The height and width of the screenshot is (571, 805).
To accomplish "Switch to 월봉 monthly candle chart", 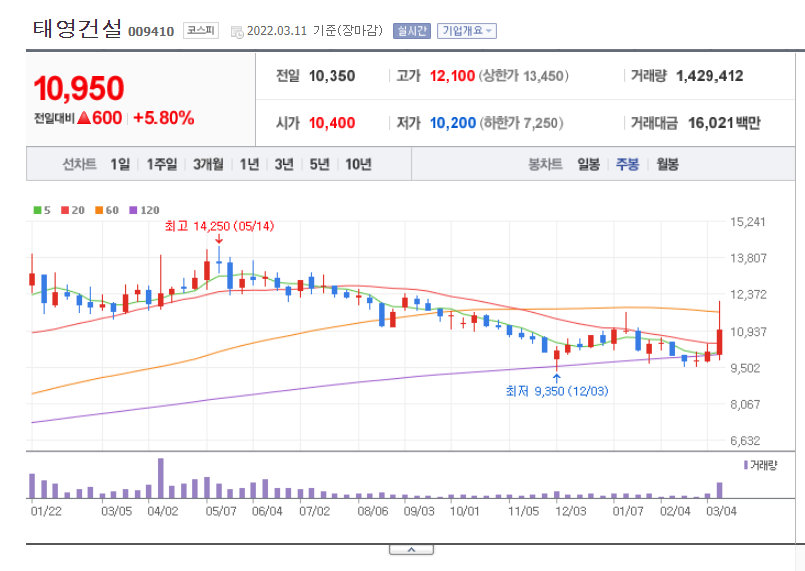I will pyautogui.click(x=667, y=164).
